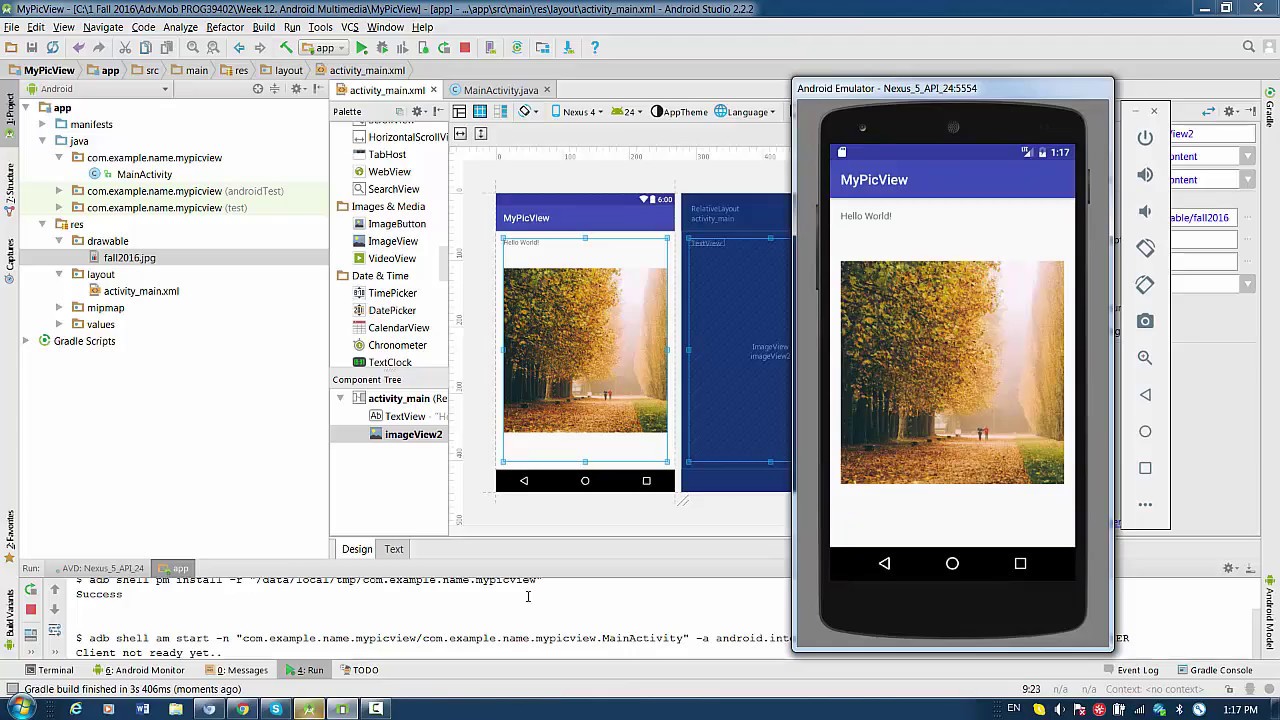Image resolution: width=1280 pixels, height=720 pixels.
Task: Open 6: Android Monitor tool button
Action: point(138,670)
